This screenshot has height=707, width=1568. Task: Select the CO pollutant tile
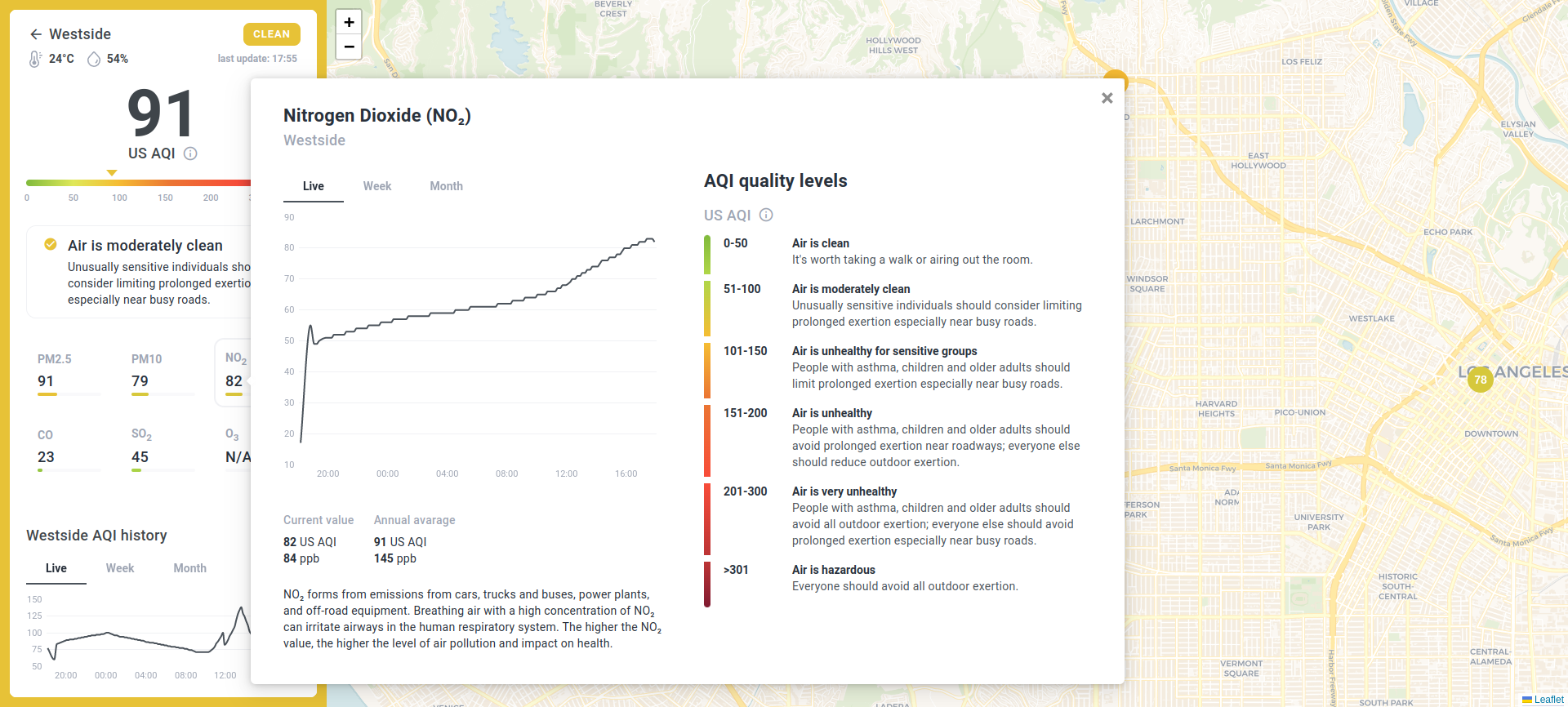(x=69, y=448)
